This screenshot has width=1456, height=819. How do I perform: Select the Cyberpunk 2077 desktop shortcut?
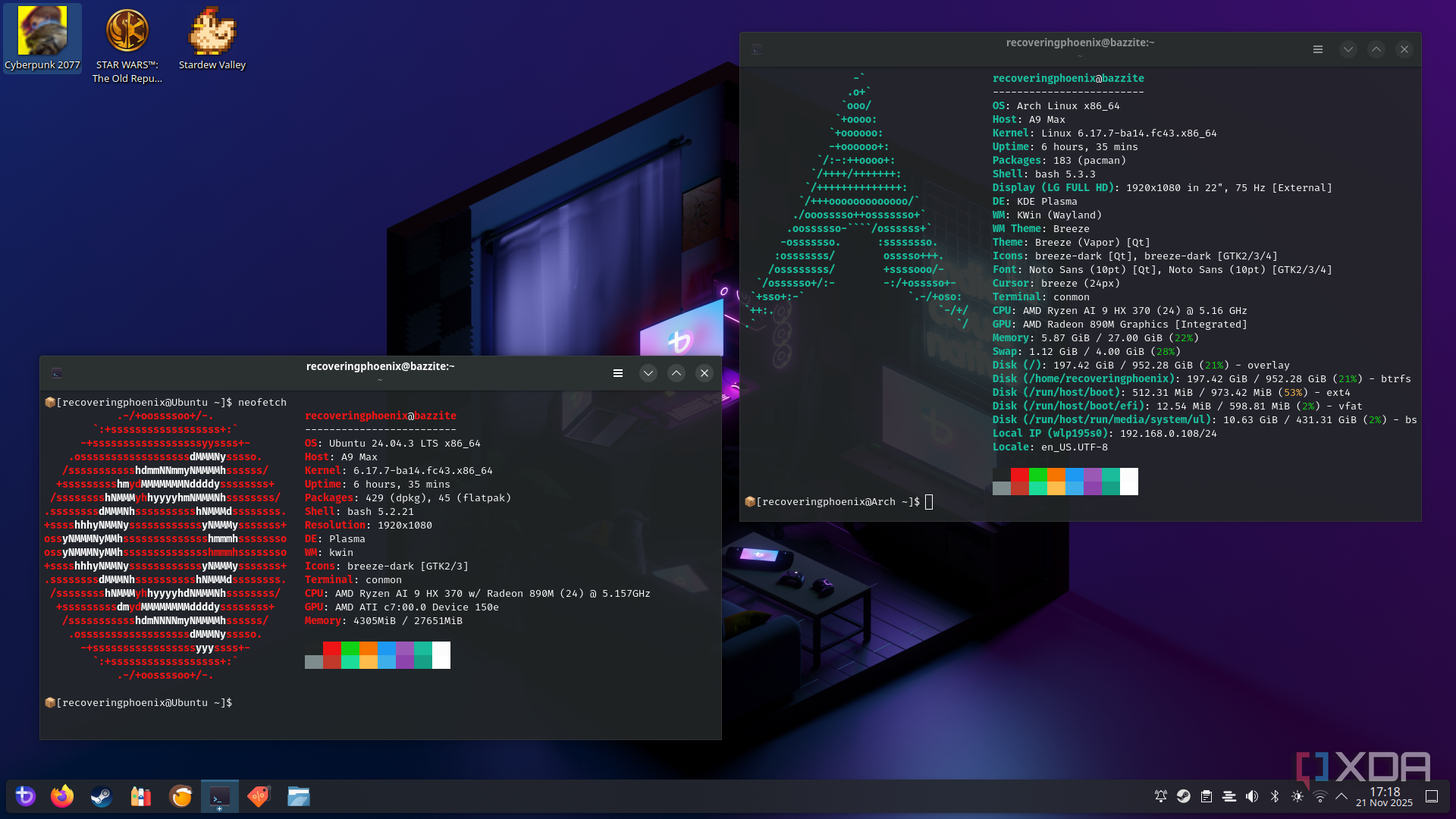click(x=42, y=39)
